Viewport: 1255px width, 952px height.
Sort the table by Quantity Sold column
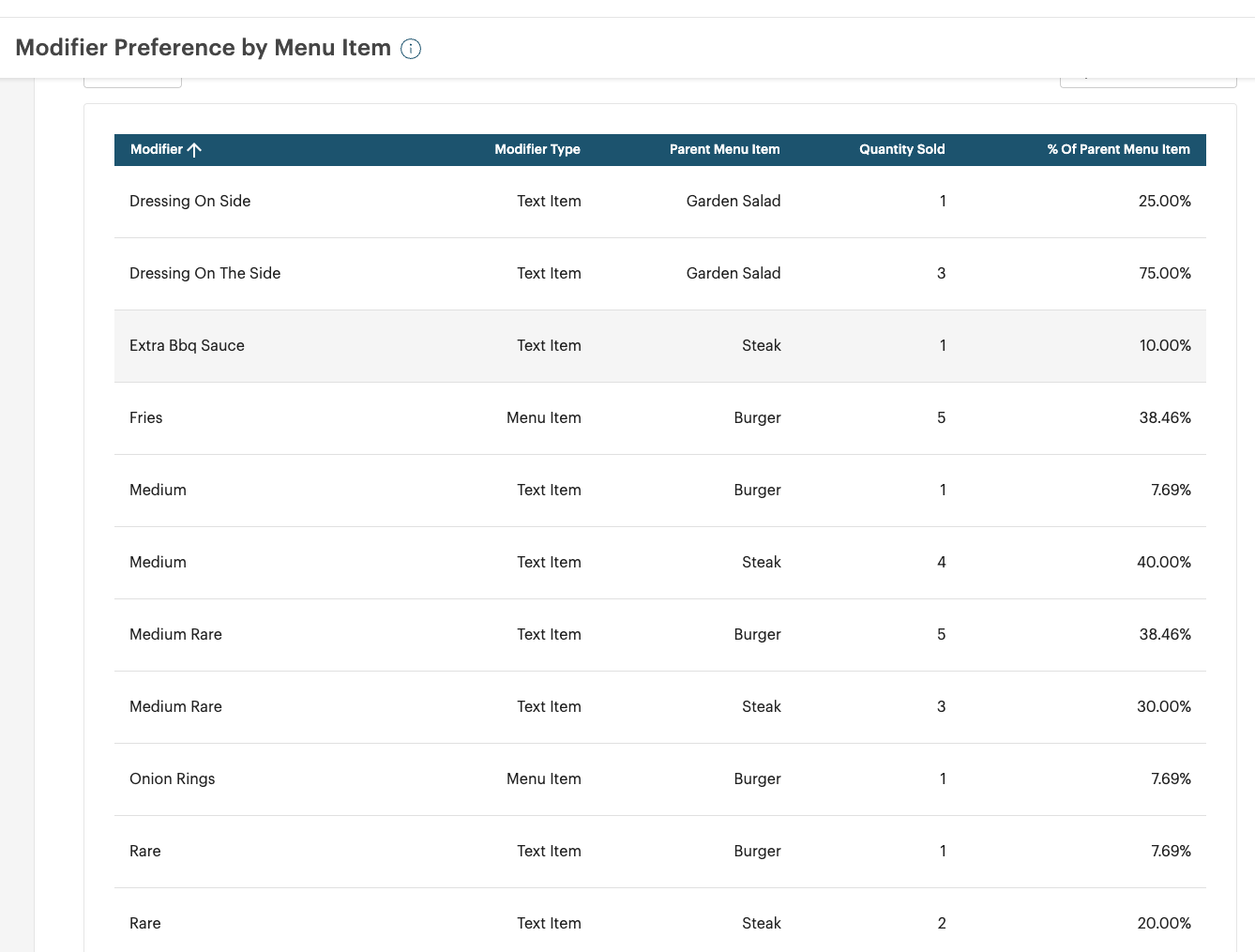pos(901,150)
